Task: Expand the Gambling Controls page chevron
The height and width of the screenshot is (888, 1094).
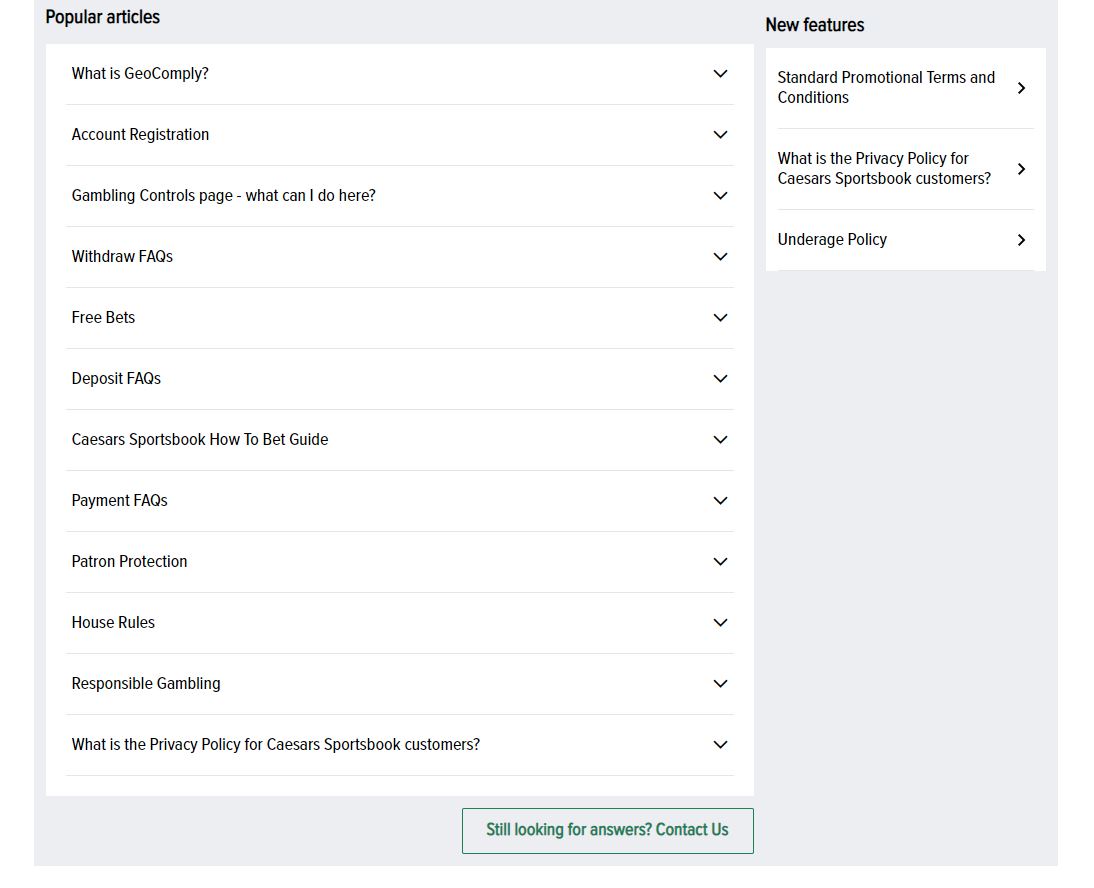Action: [720, 196]
